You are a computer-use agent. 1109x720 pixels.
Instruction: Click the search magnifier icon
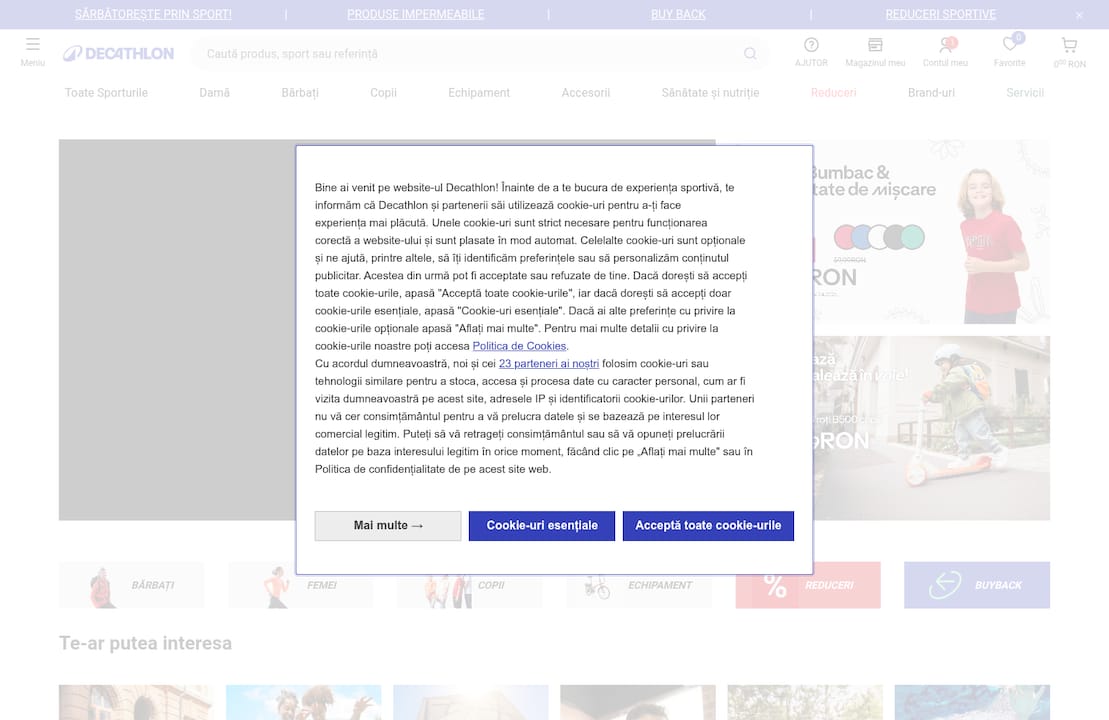click(x=750, y=54)
